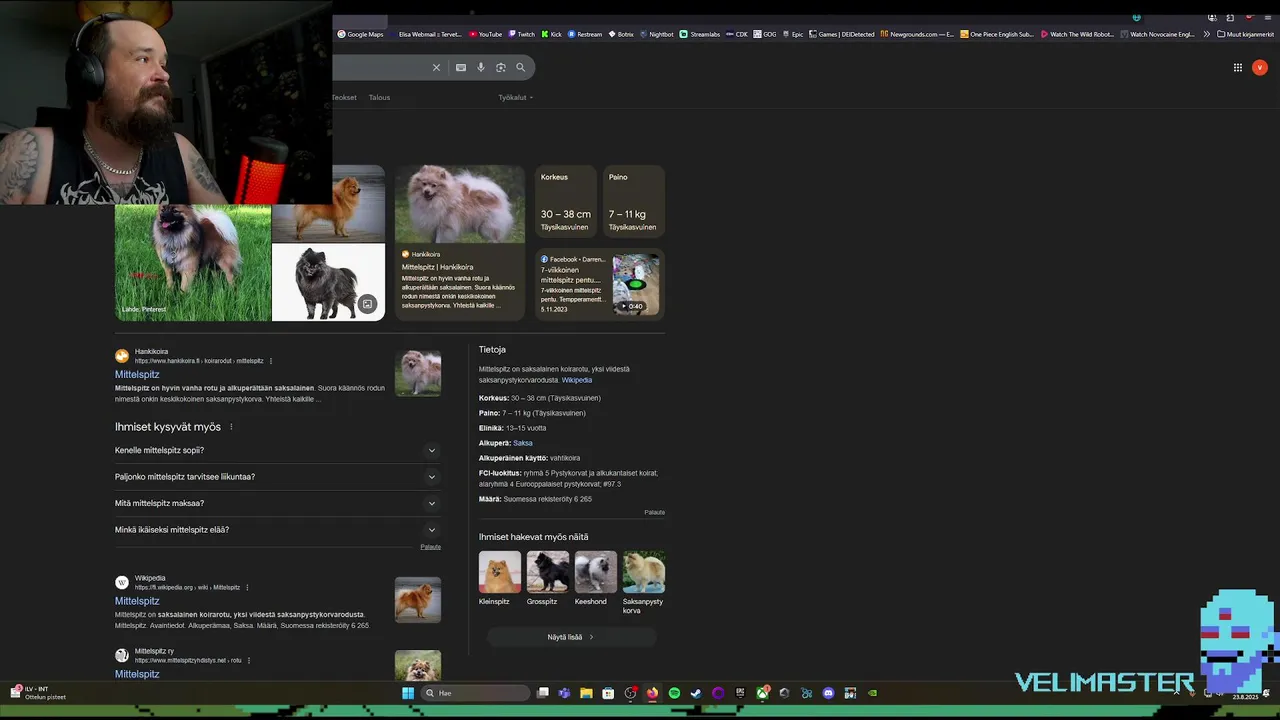Open File Explorer from the taskbar
The image size is (1280, 720).
(x=586, y=693)
